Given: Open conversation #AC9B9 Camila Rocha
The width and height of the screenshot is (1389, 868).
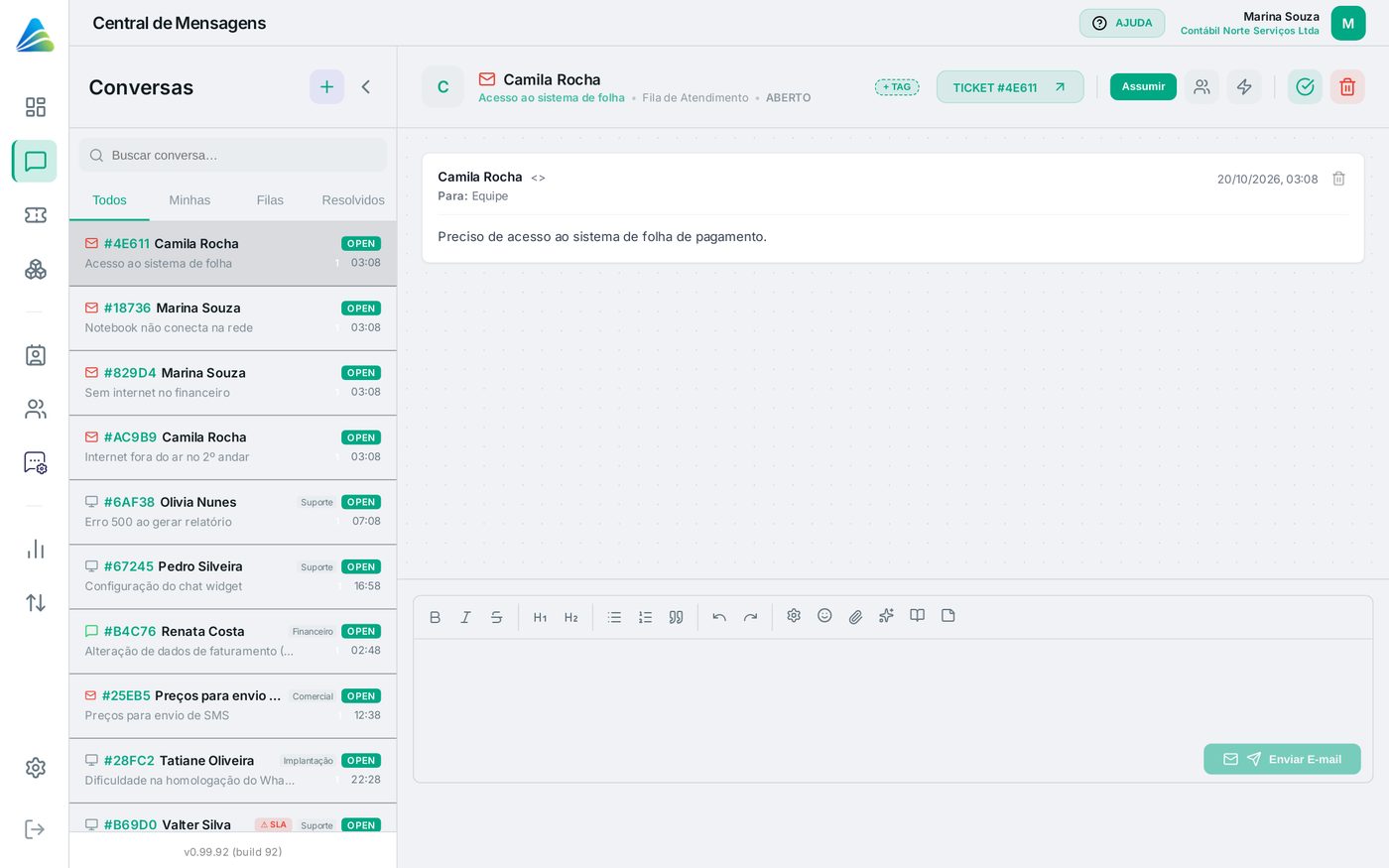Looking at the screenshot, I should pyautogui.click(x=233, y=447).
